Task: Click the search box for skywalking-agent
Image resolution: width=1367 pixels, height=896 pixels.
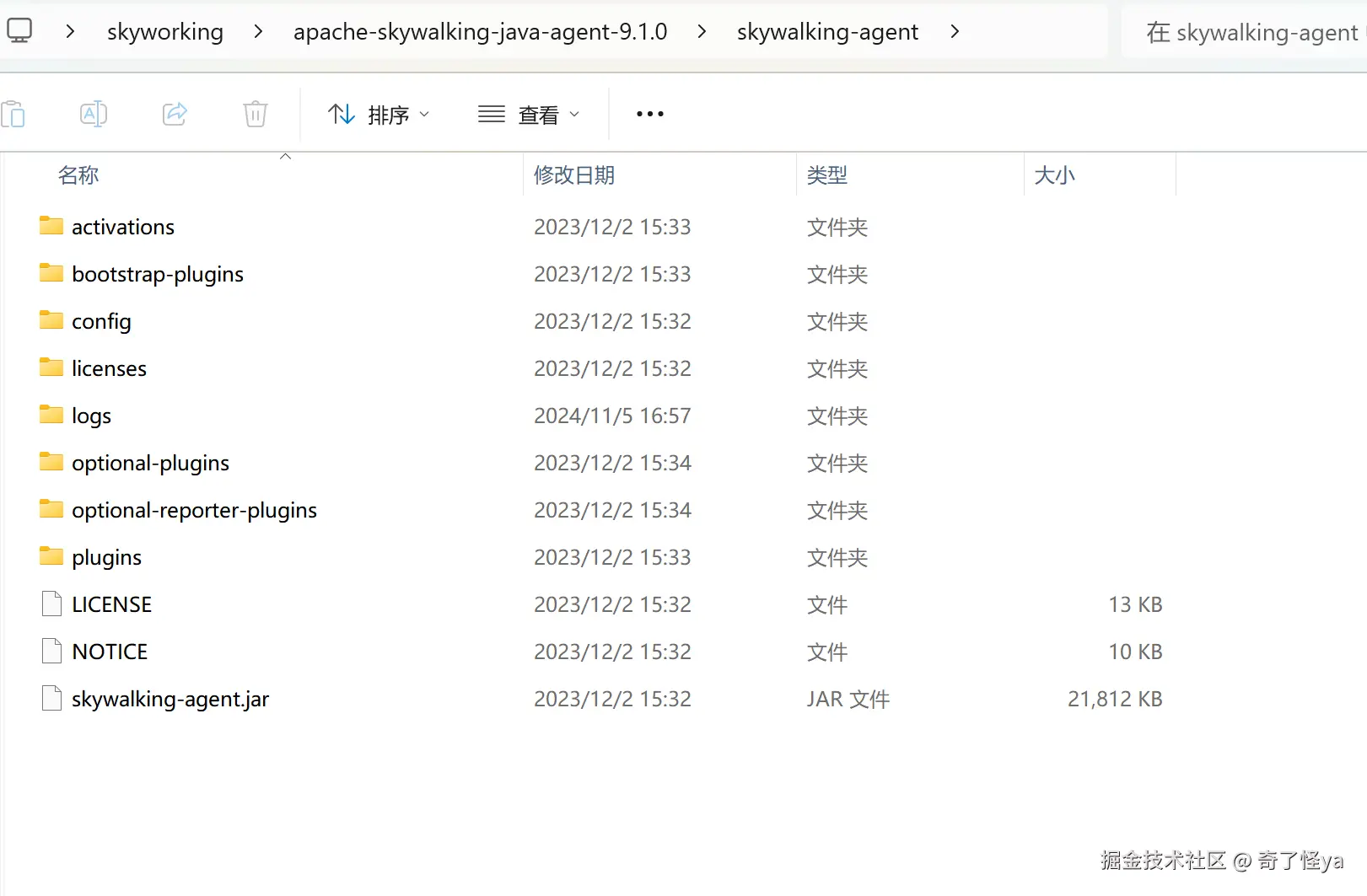Action: click(1245, 32)
